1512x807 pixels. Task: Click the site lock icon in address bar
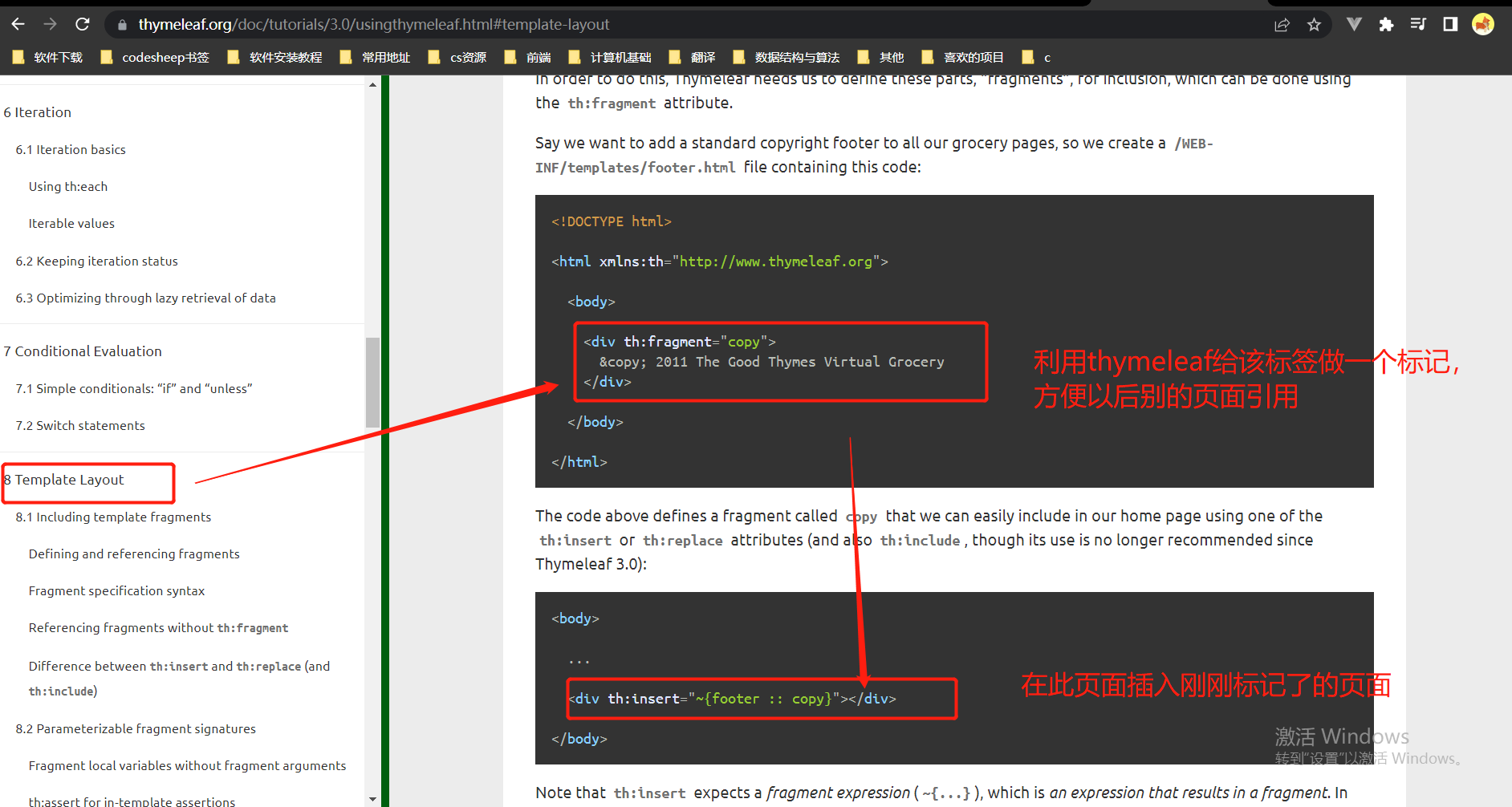pos(122,25)
